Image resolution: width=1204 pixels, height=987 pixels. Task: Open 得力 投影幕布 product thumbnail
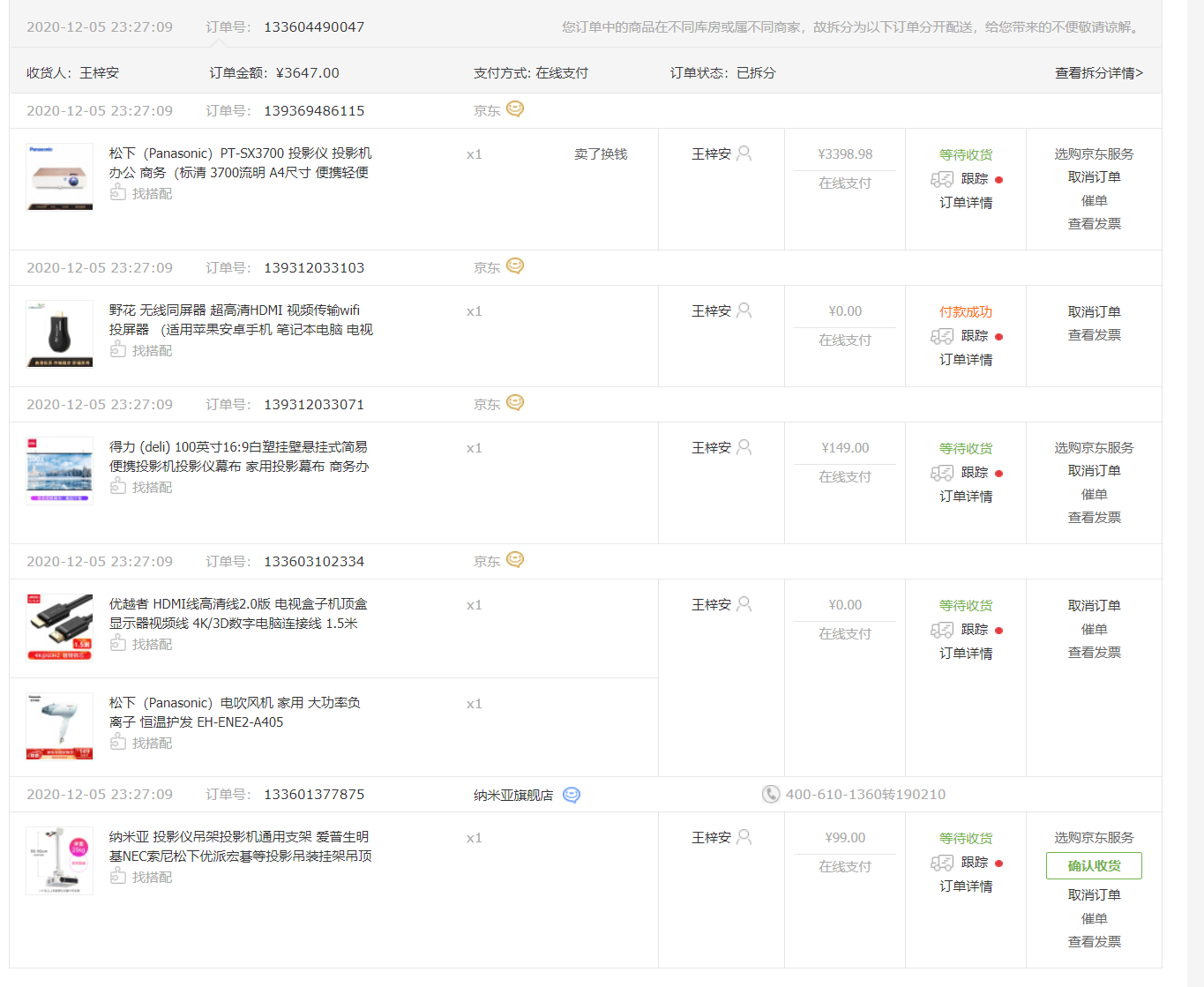pyautogui.click(x=60, y=471)
